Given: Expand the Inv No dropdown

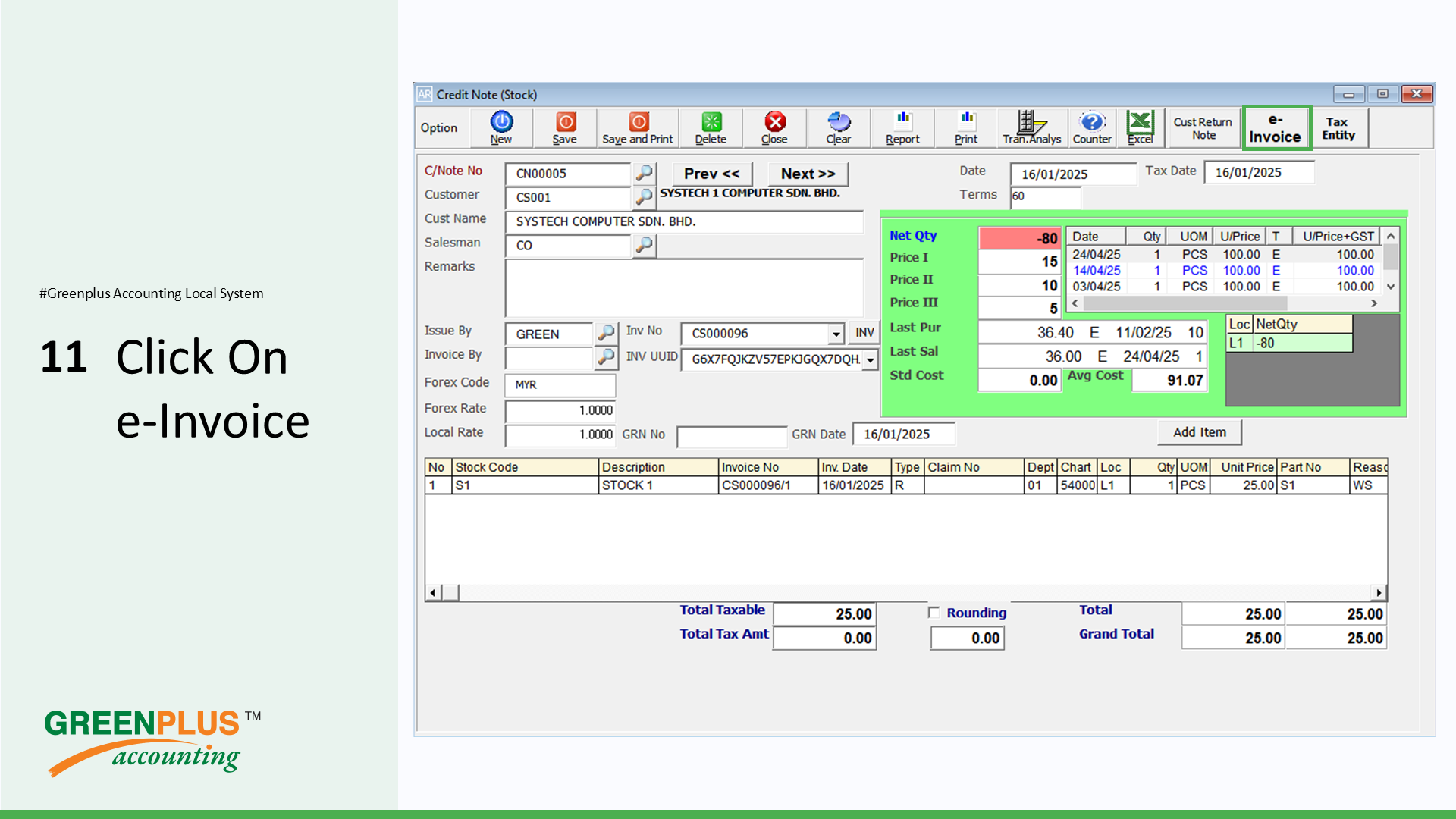Looking at the screenshot, I should click(836, 334).
